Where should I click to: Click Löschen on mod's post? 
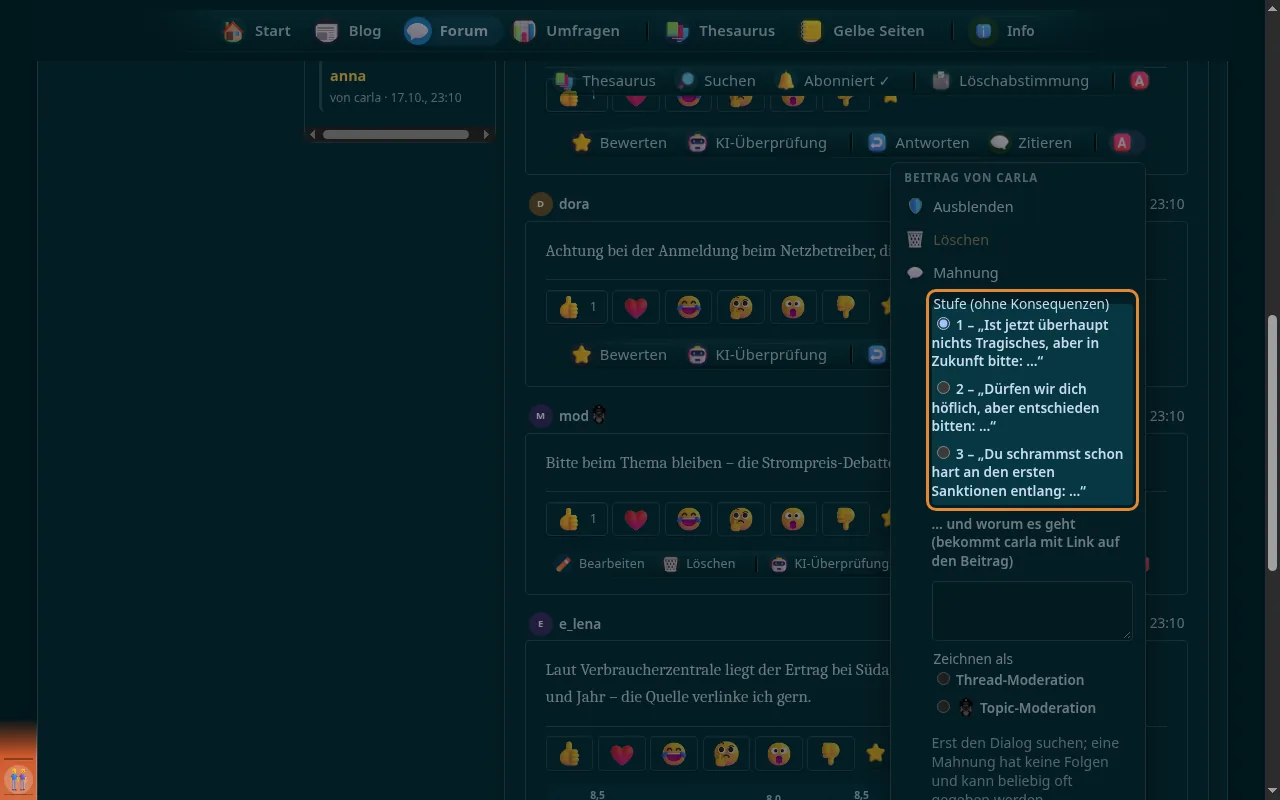point(700,564)
